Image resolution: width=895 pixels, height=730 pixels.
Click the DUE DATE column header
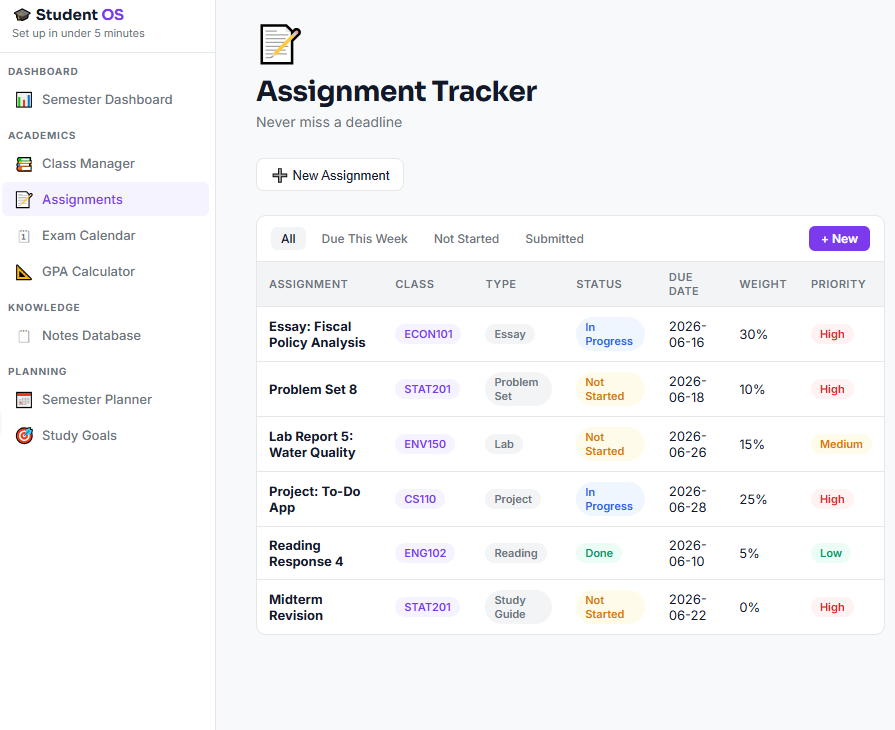pyautogui.click(x=683, y=284)
